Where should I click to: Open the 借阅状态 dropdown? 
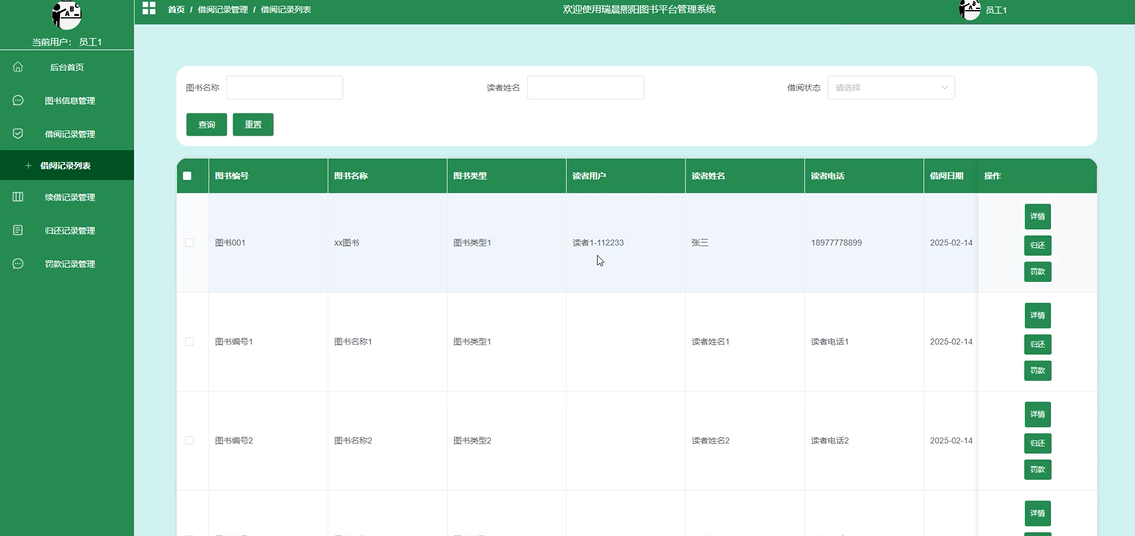(x=891, y=88)
